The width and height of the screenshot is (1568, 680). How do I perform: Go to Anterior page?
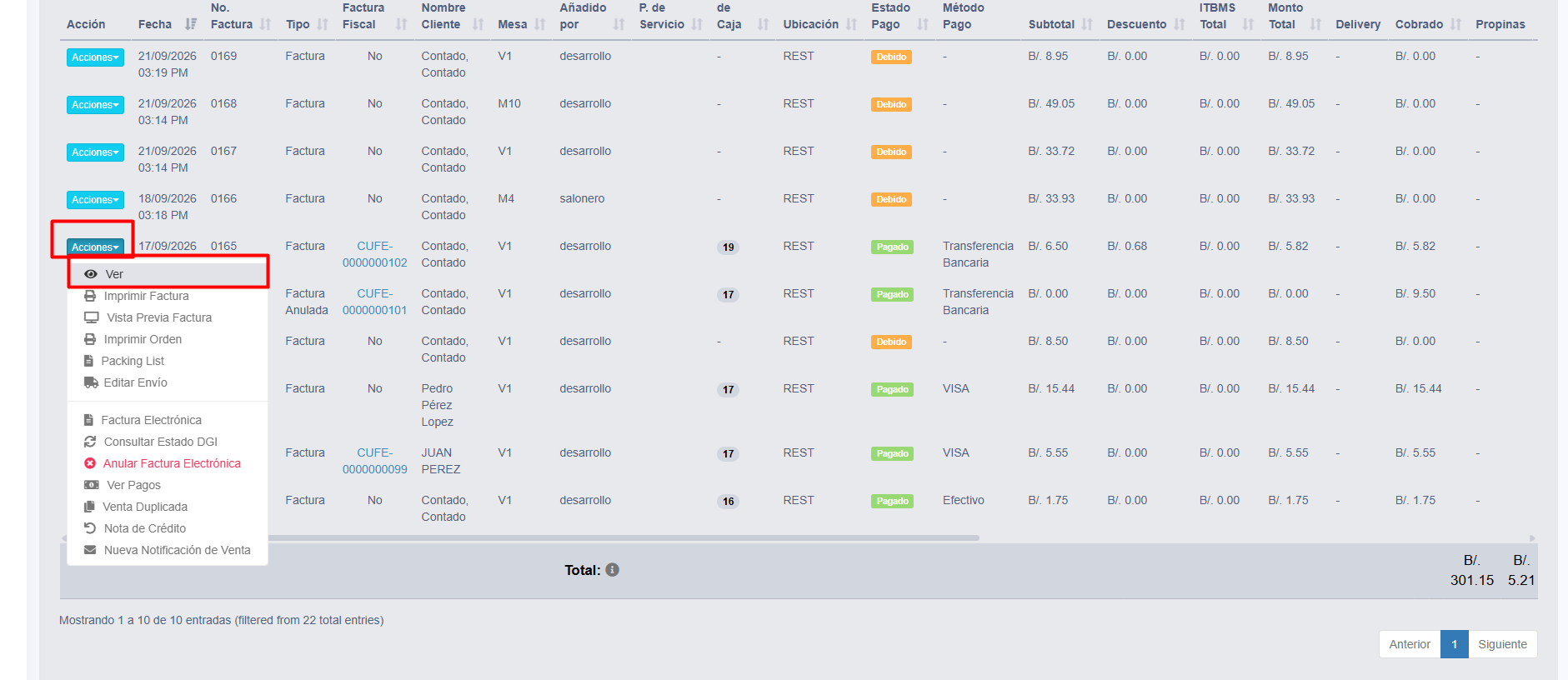click(x=1410, y=644)
